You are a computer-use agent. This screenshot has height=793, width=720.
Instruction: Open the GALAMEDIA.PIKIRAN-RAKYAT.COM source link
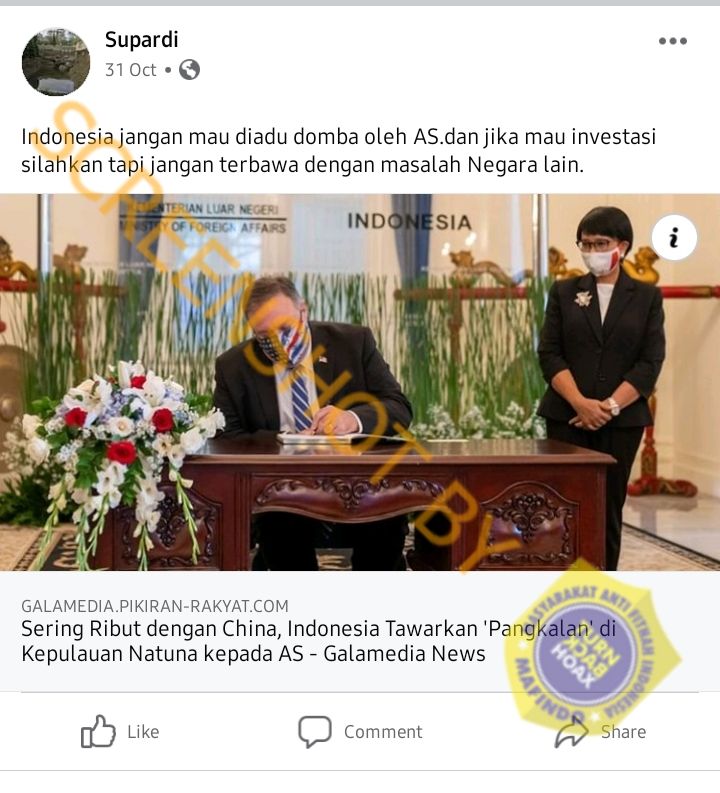pos(155,606)
